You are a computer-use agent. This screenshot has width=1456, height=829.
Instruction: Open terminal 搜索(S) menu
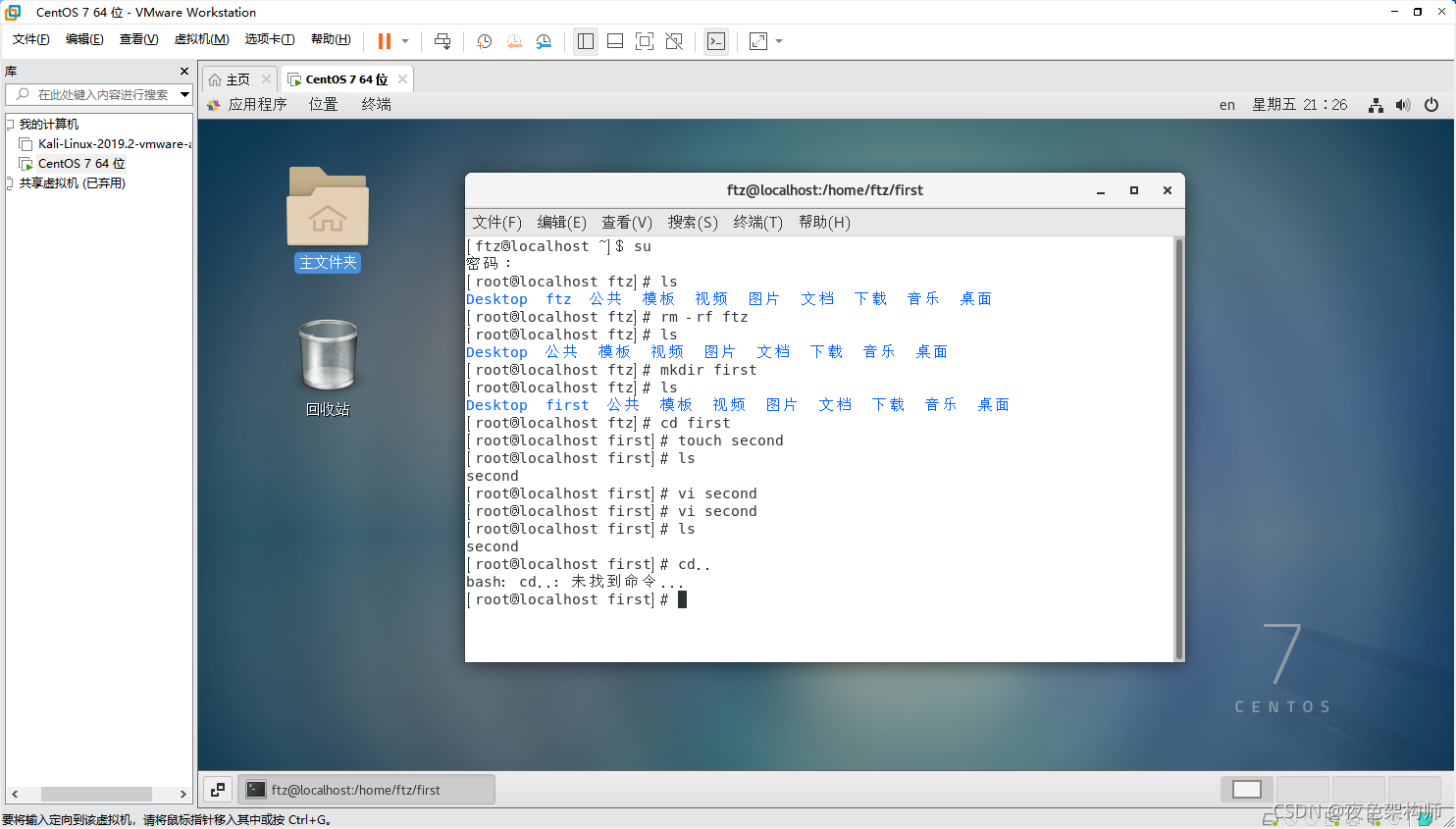693,222
